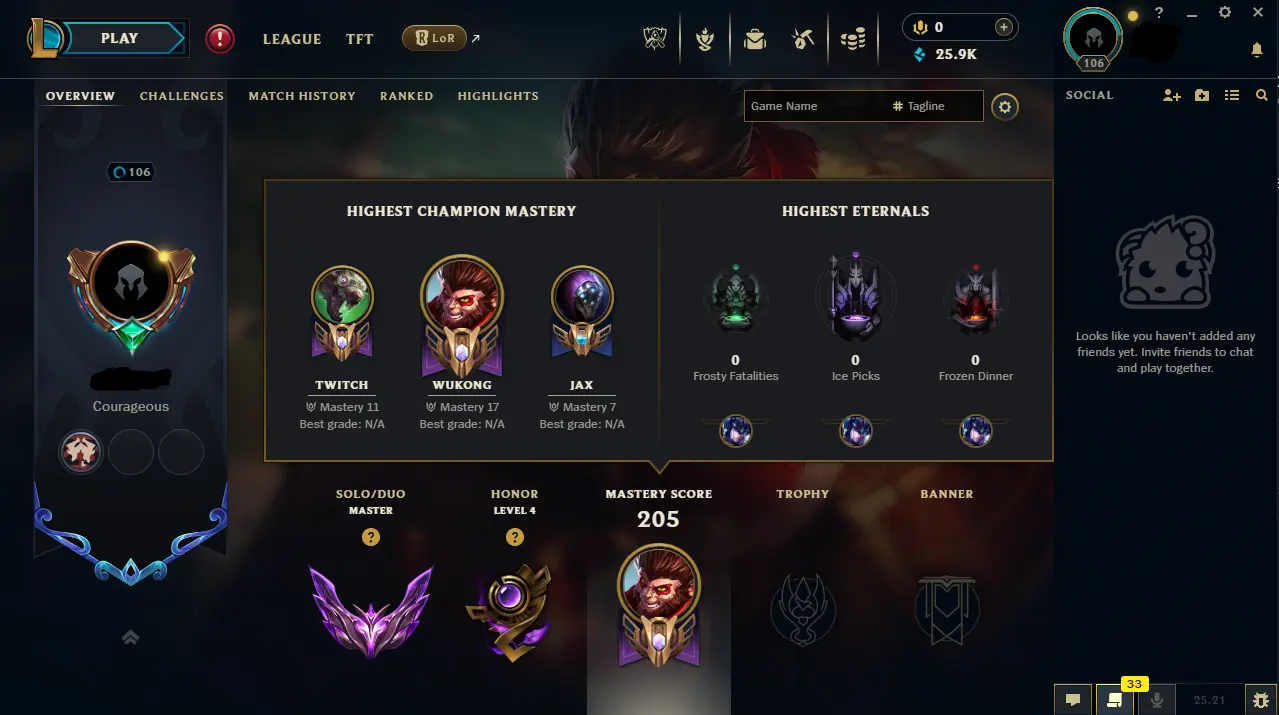Click the plus button to buy RP

(x=1004, y=27)
